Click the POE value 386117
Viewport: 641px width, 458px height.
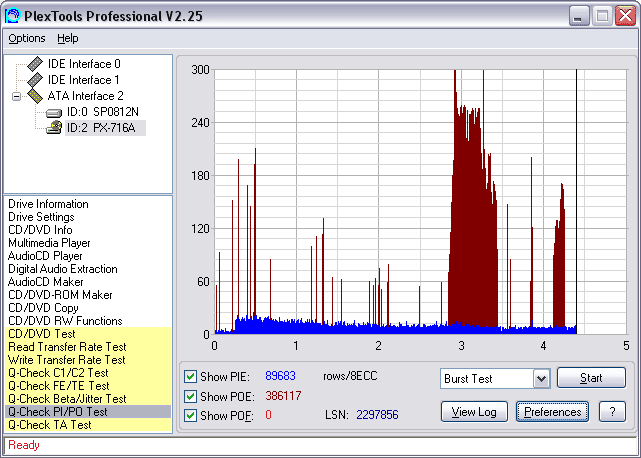(x=283, y=396)
